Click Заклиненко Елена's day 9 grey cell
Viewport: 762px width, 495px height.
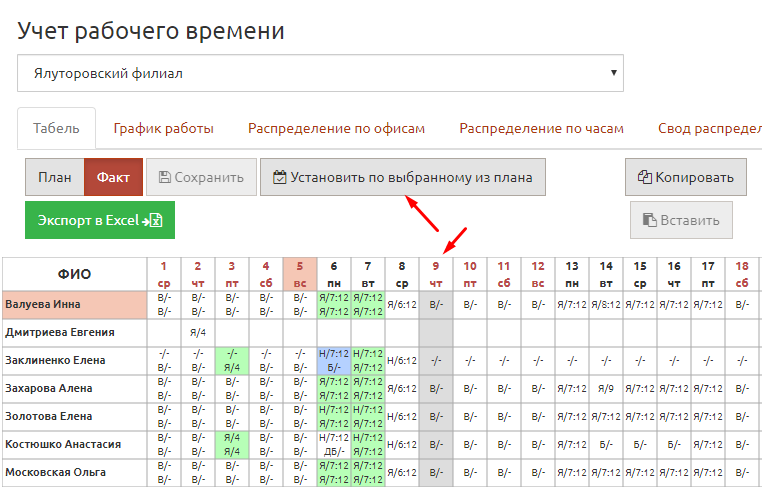[x=436, y=361]
